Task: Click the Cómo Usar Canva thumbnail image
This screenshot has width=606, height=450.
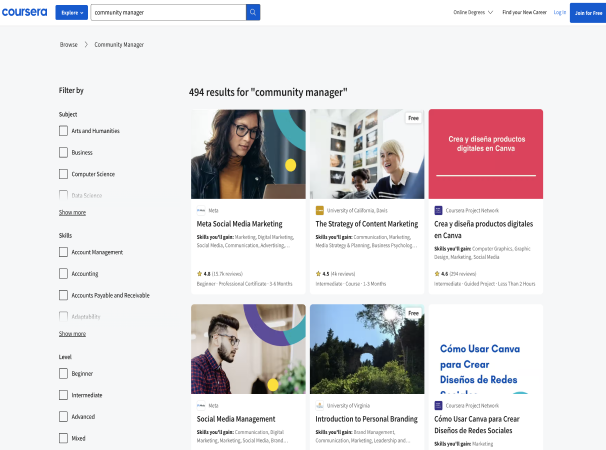Action: coord(486,349)
